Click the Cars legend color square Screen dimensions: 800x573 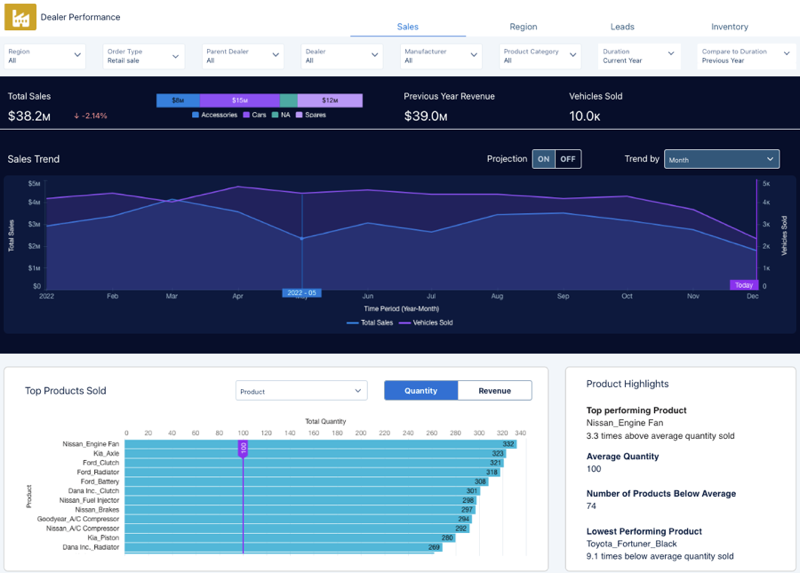point(246,115)
